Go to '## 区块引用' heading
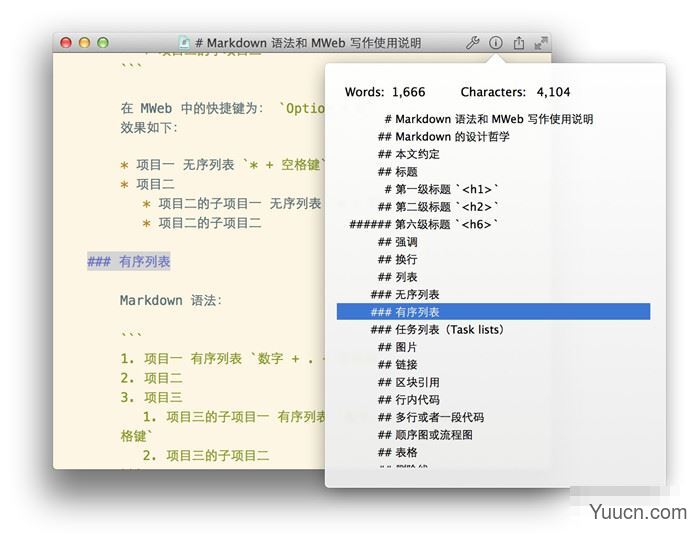This screenshot has height=542, width=700. coord(408,382)
